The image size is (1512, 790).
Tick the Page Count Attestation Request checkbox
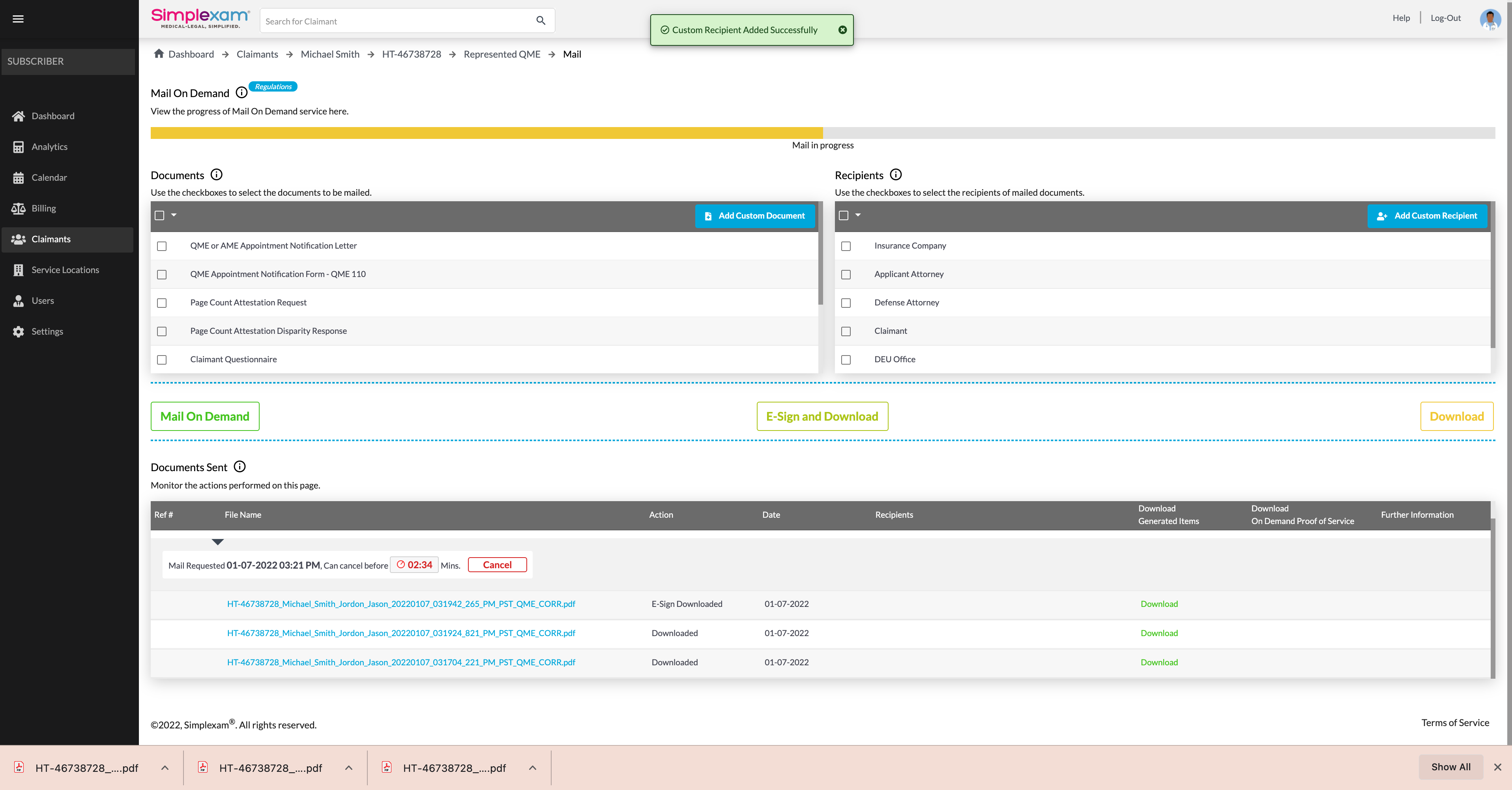[x=162, y=303]
